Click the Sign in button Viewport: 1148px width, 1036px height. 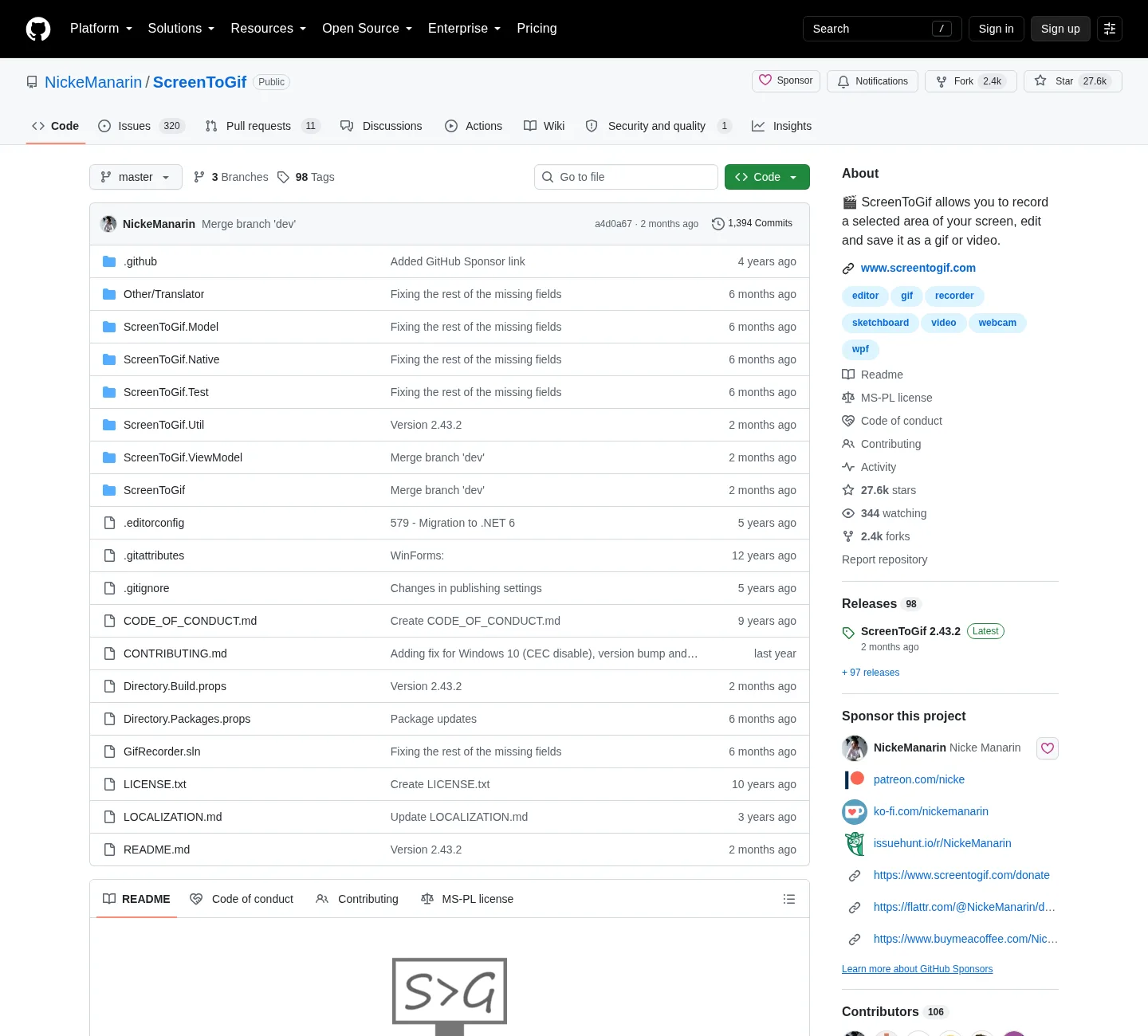tap(997, 29)
